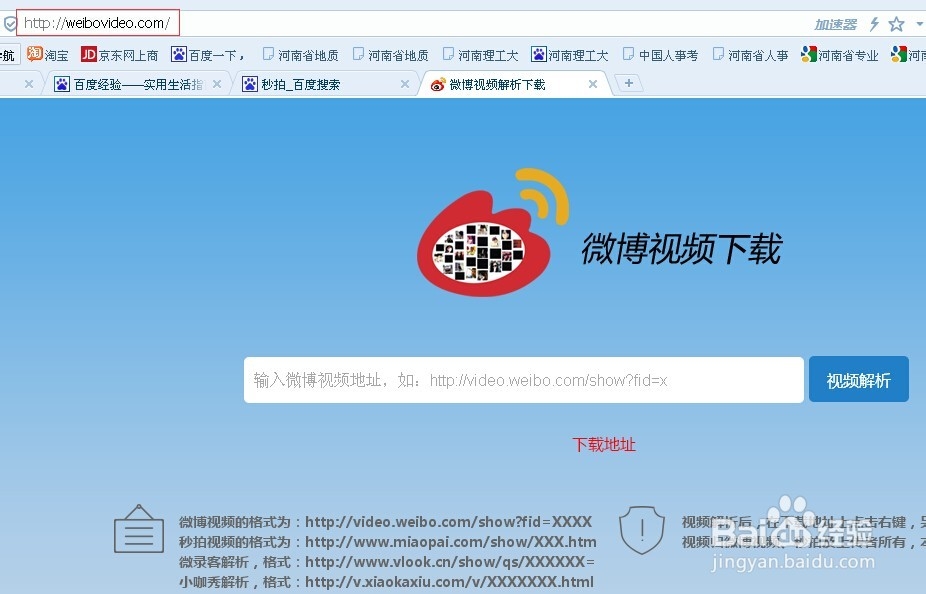926x594 pixels.
Task: Click the Weibo video address input field
Action: click(x=524, y=380)
